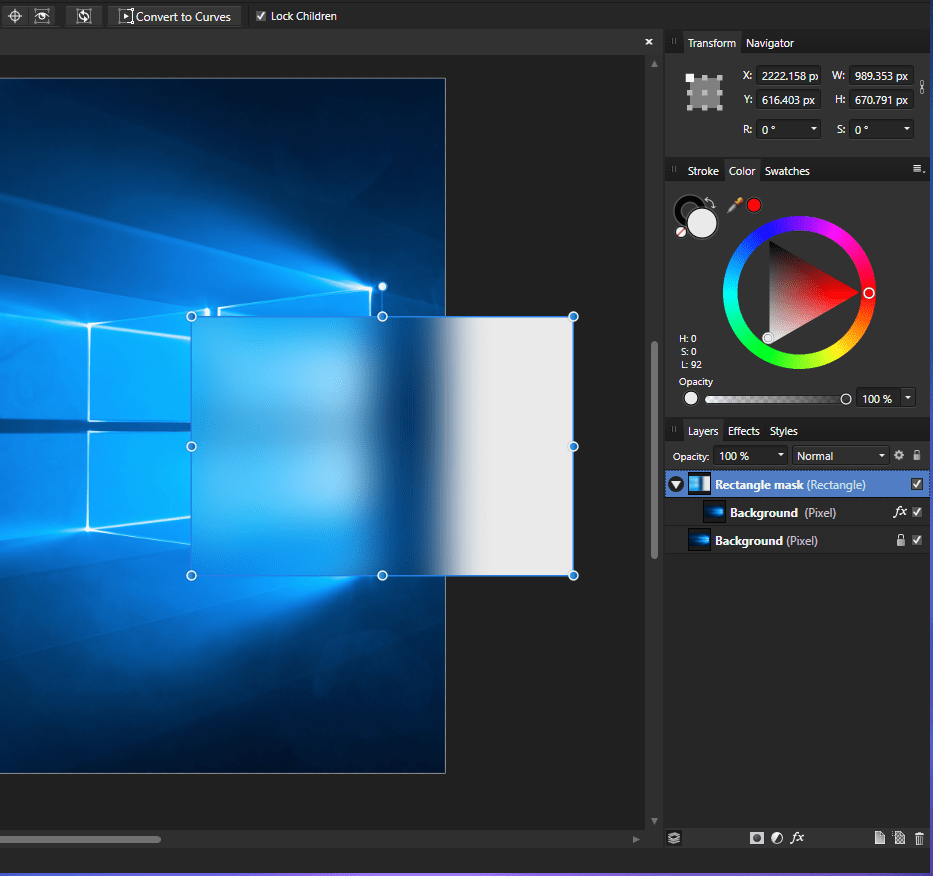Image resolution: width=933 pixels, height=876 pixels.
Task: Click the rotation handle above the rectangle
Action: (382, 286)
